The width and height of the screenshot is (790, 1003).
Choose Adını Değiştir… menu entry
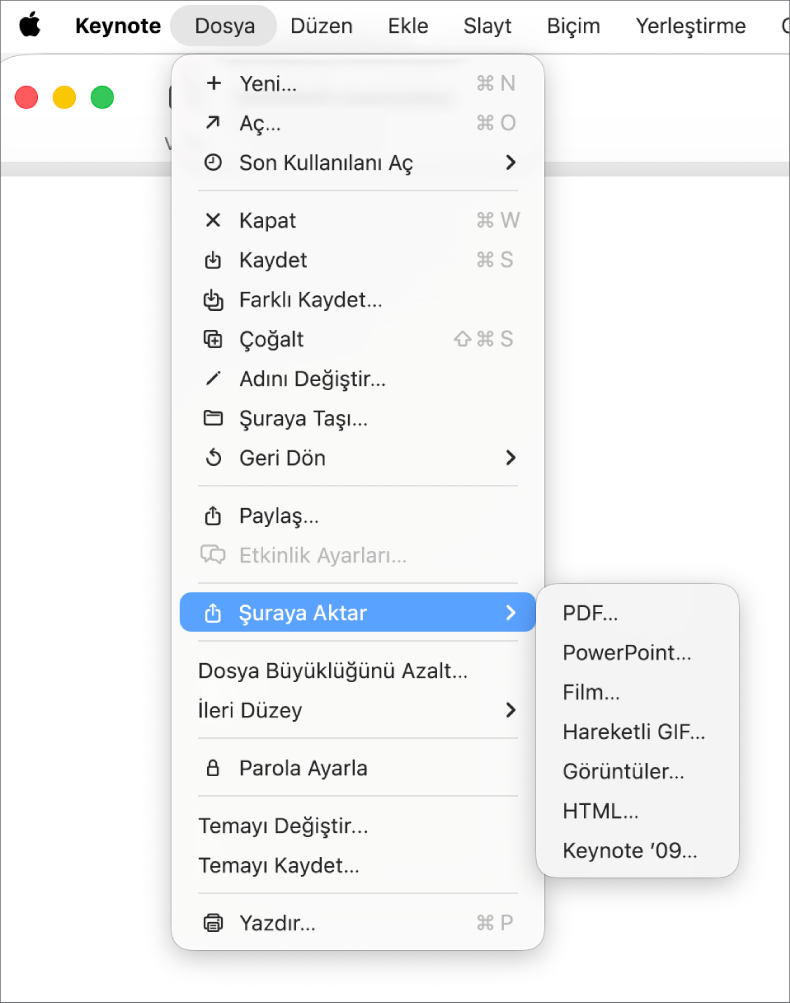click(358, 379)
